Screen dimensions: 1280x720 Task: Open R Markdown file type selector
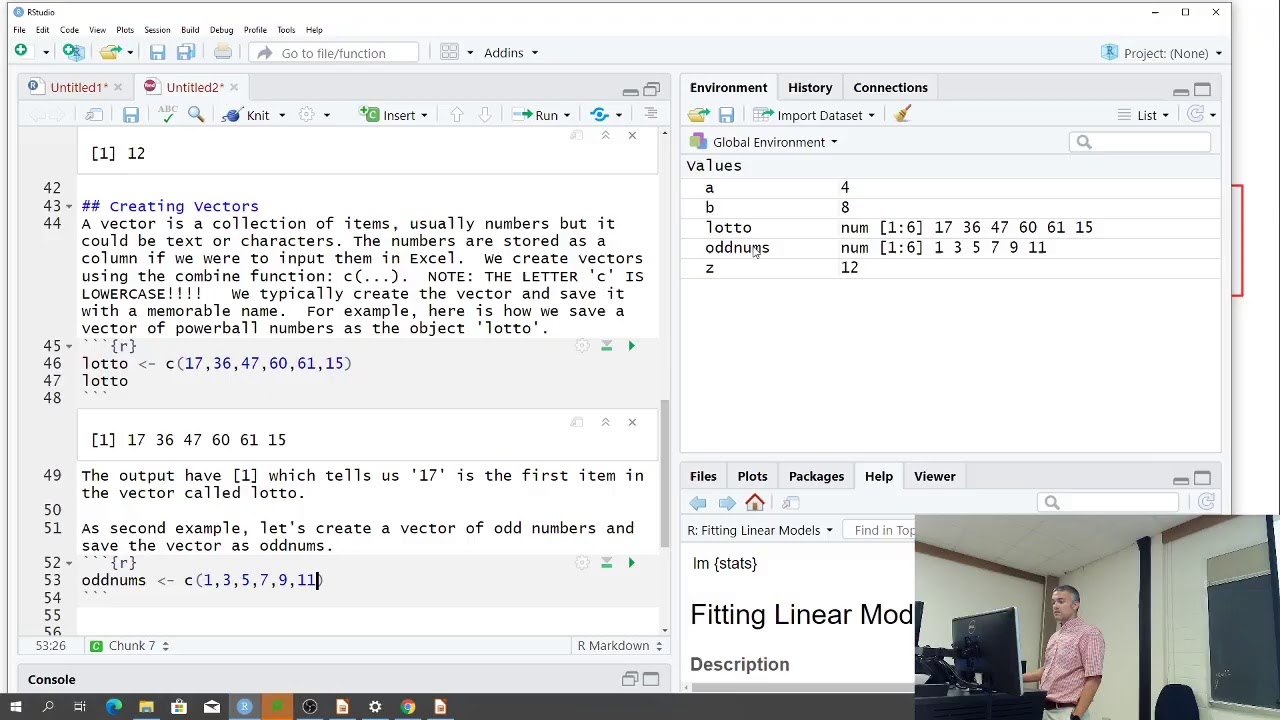[x=619, y=646]
